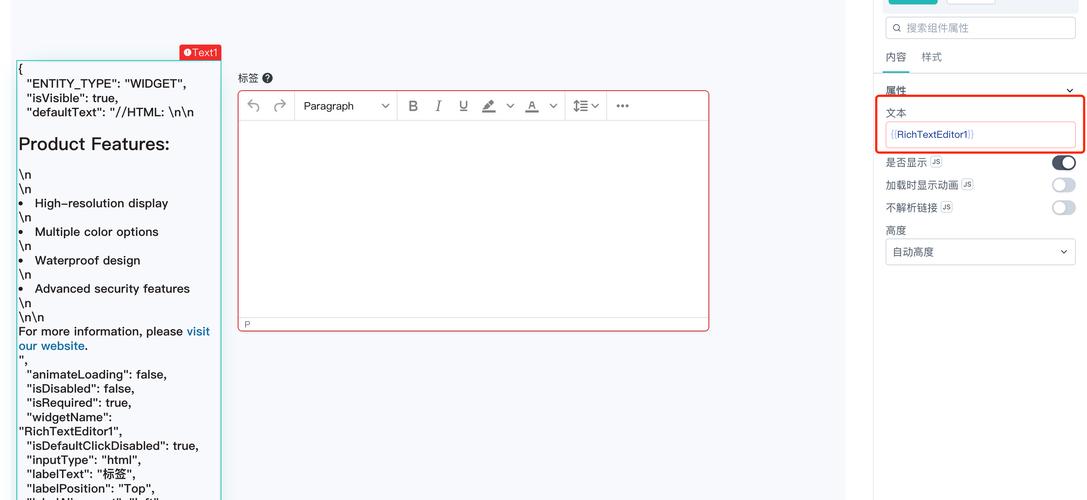Click the redo arrow in editor toolbar
The image size is (1087, 500).
pos(280,106)
